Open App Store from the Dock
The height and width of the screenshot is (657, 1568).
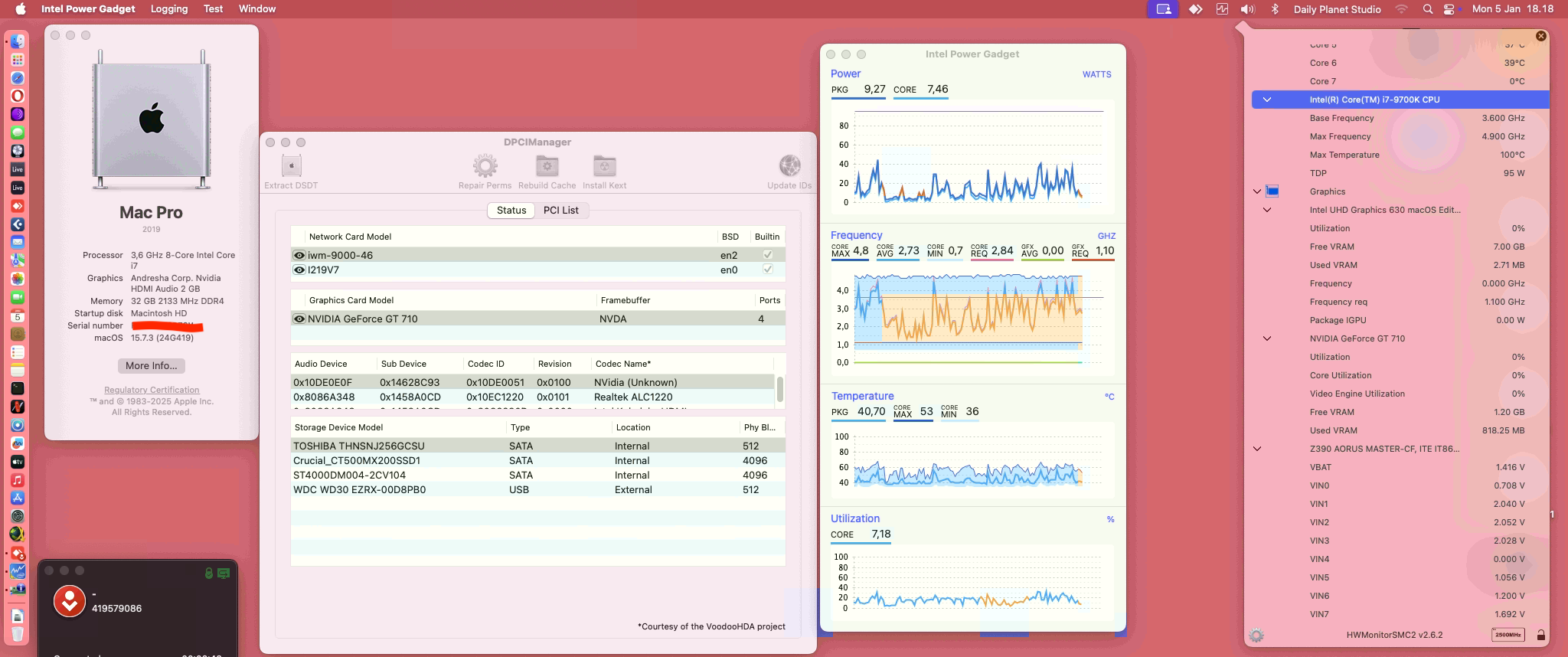click(17, 498)
